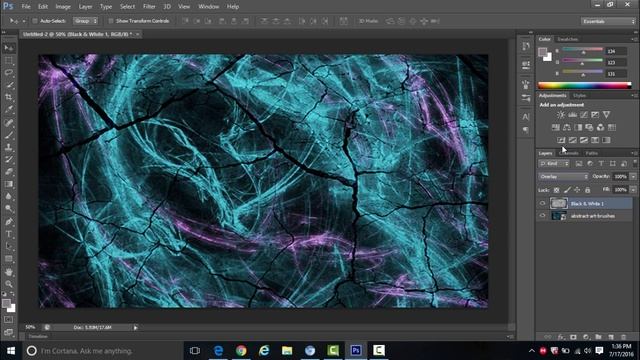Select the Pen tool

click(x=9, y=222)
